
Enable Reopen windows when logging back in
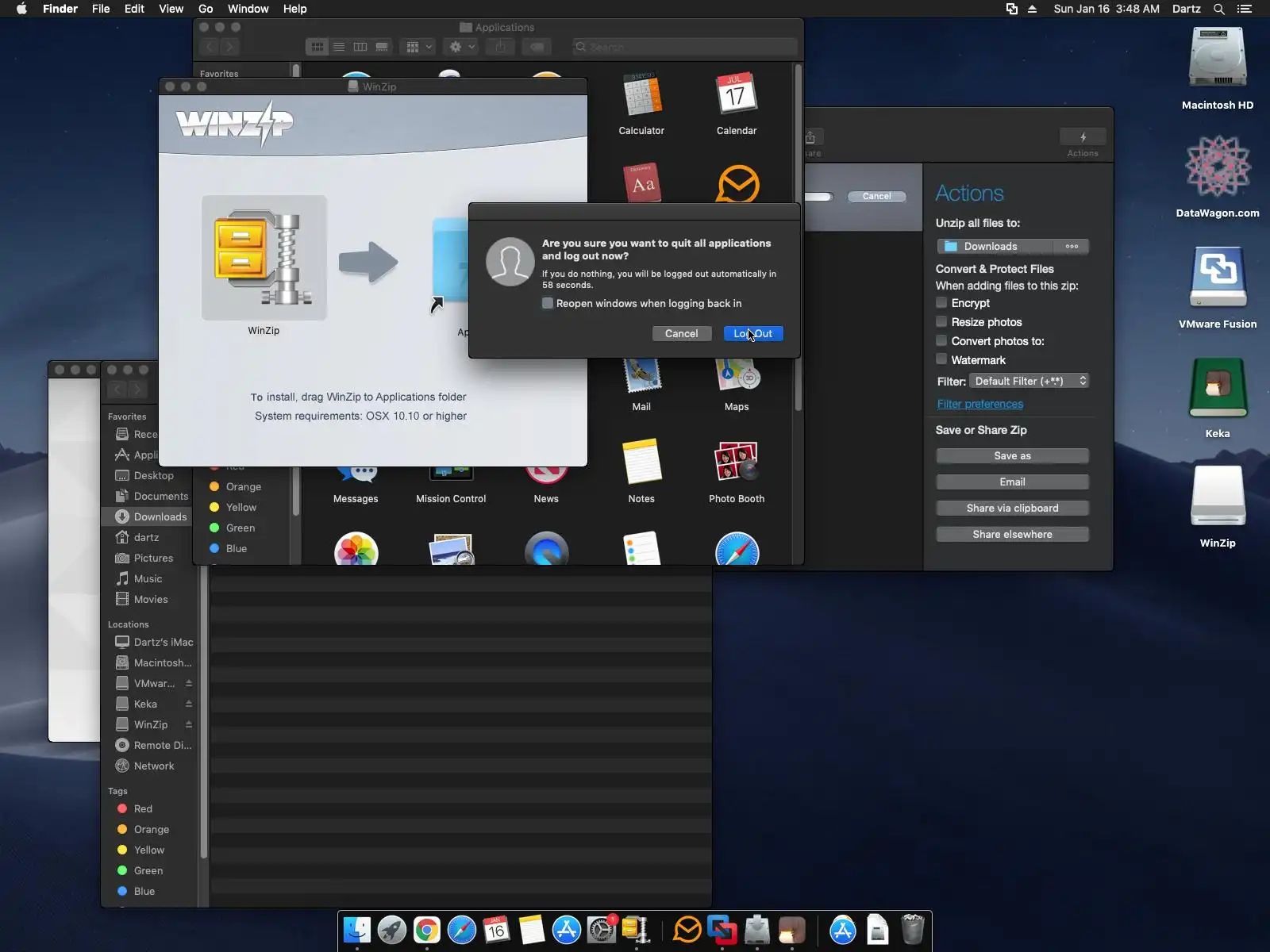coord(548,303)
